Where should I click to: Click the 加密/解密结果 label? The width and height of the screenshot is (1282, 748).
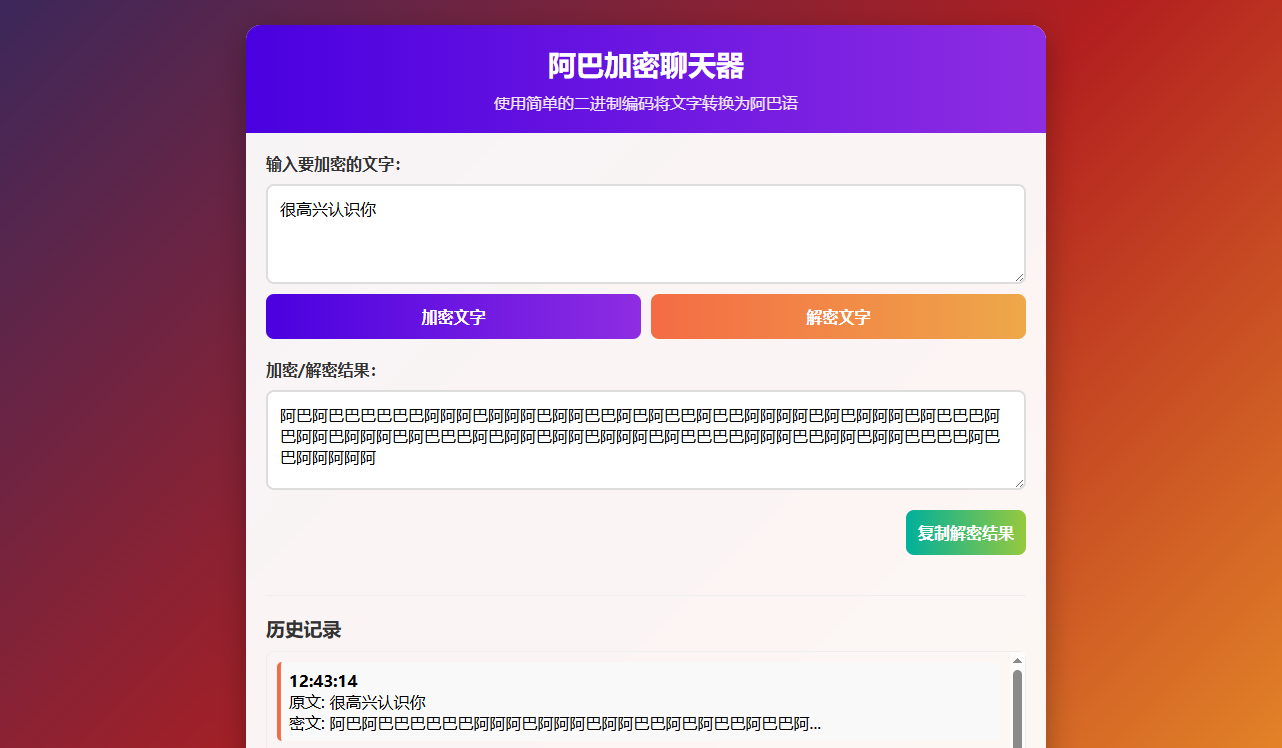click(x=321, y=371)
